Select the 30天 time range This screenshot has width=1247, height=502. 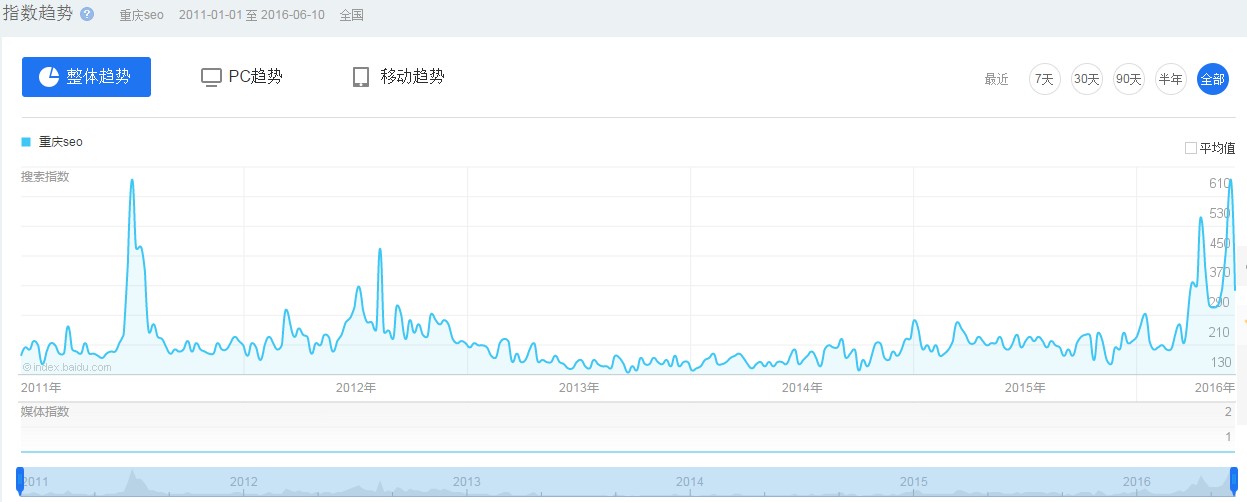(1086, 79)
